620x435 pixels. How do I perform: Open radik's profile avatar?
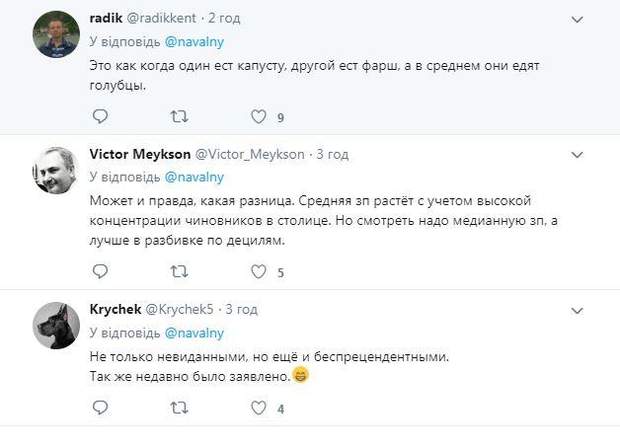point(56,36)
